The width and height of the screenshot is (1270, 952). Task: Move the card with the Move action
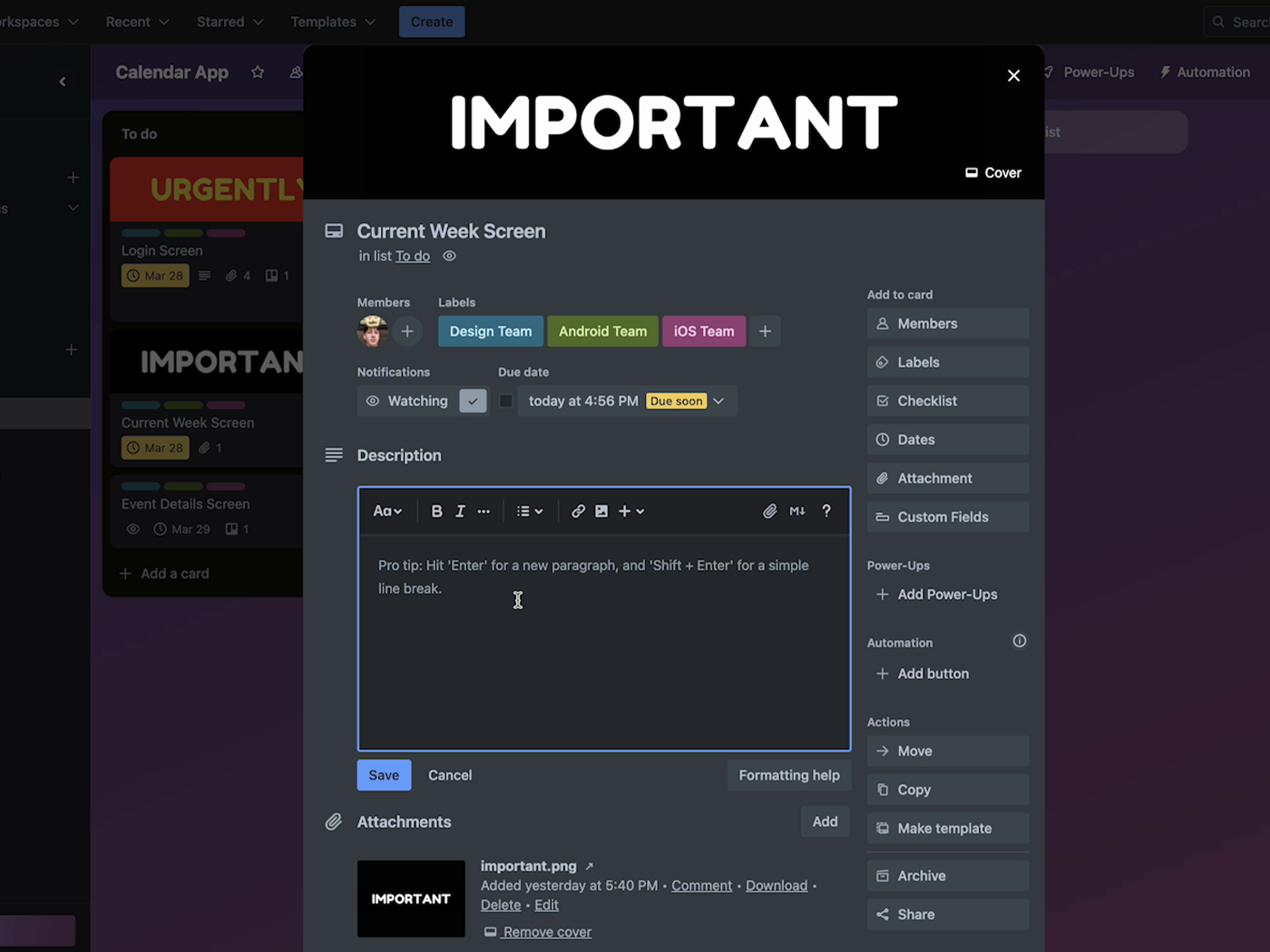point(948,751)
